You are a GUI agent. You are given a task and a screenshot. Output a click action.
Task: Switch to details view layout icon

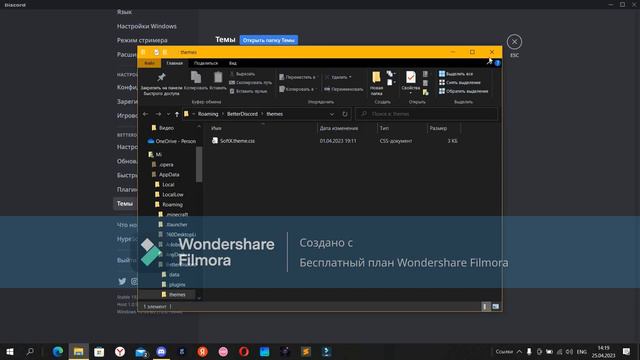(x=485, y=307)
